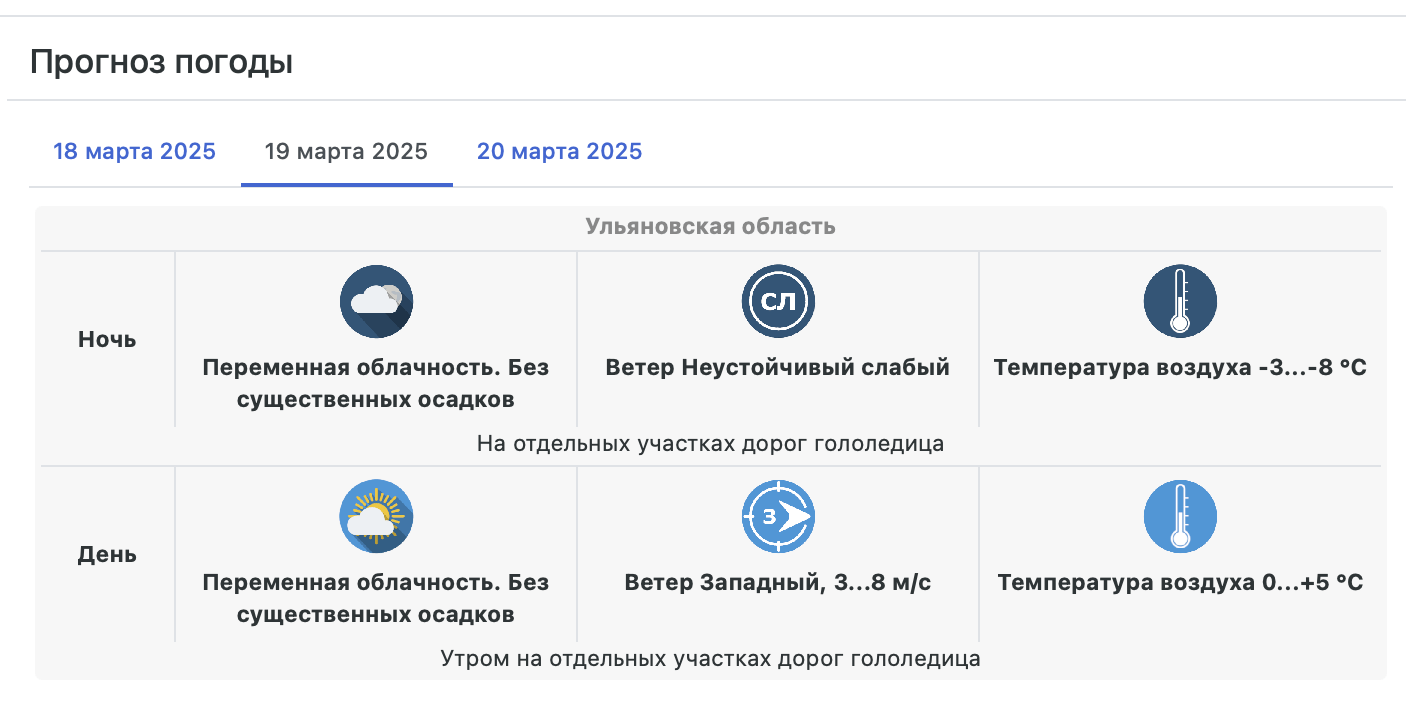This screenshot has height=706, width=1406.
Task: Click the Ветер Неустойчивый слабый text
Action: coord(777,368)
